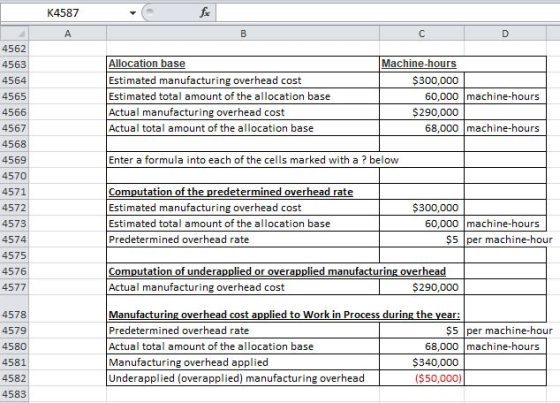Click the Insert Function fx icon

(205, 13)
